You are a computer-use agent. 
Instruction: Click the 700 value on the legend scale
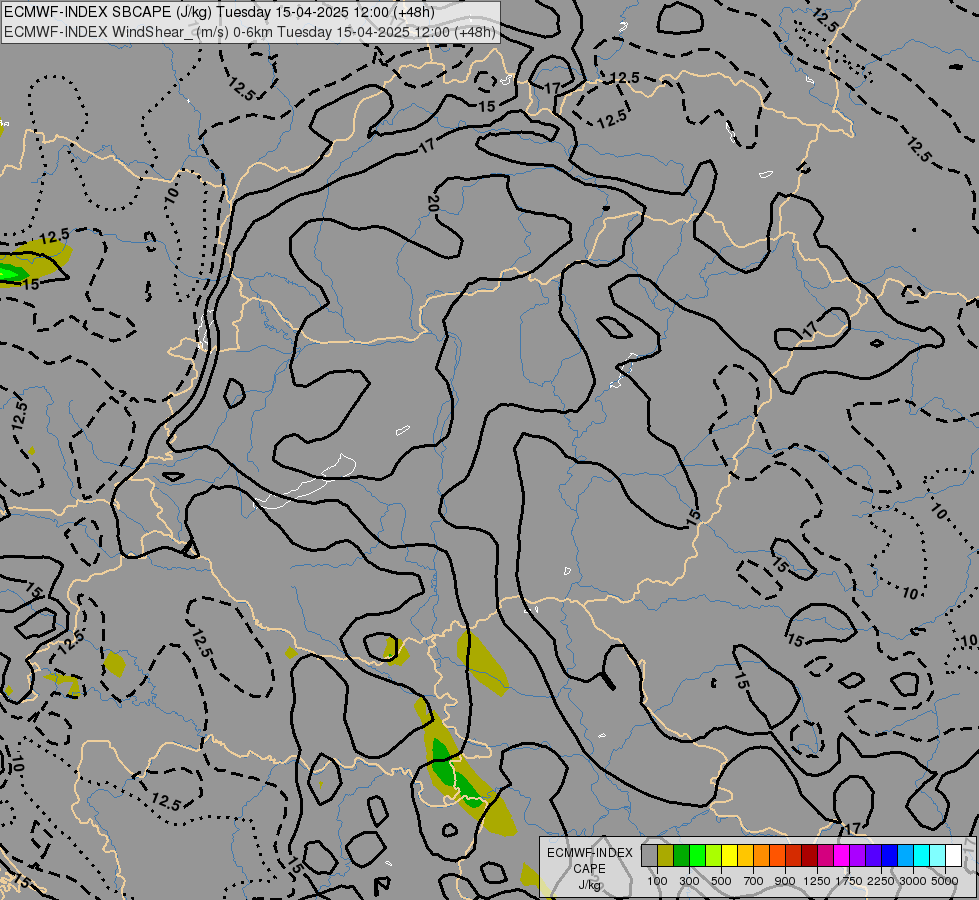click(754, 881)
